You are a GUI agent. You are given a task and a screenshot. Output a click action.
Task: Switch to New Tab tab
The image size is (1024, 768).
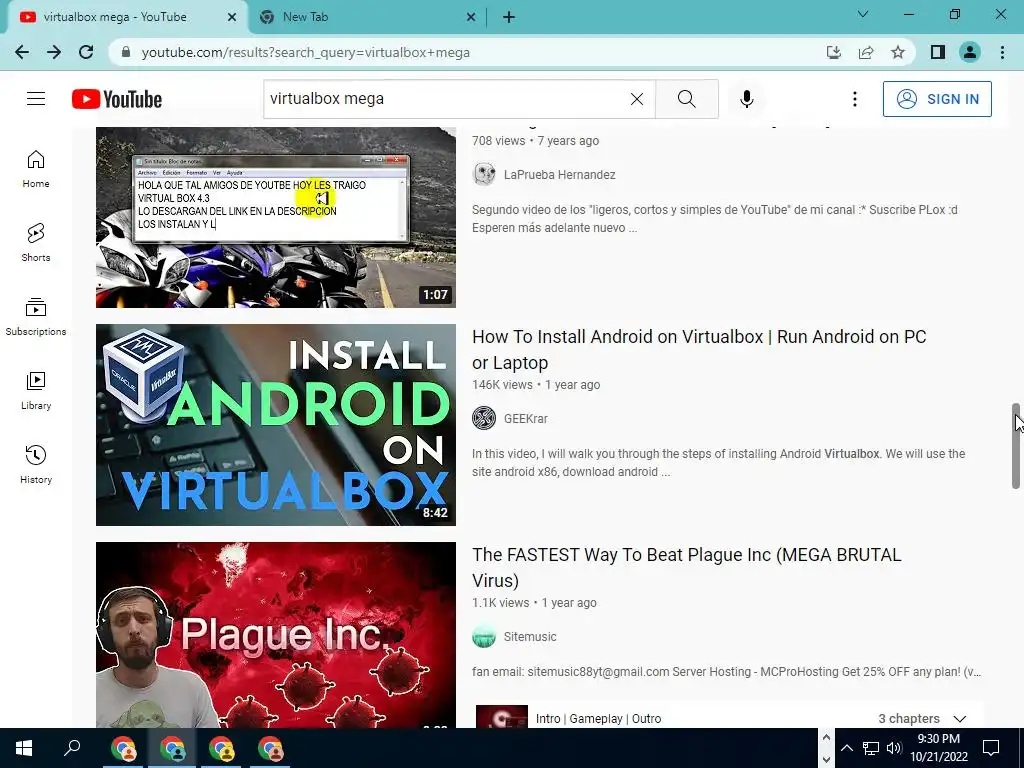click(366, 17)
